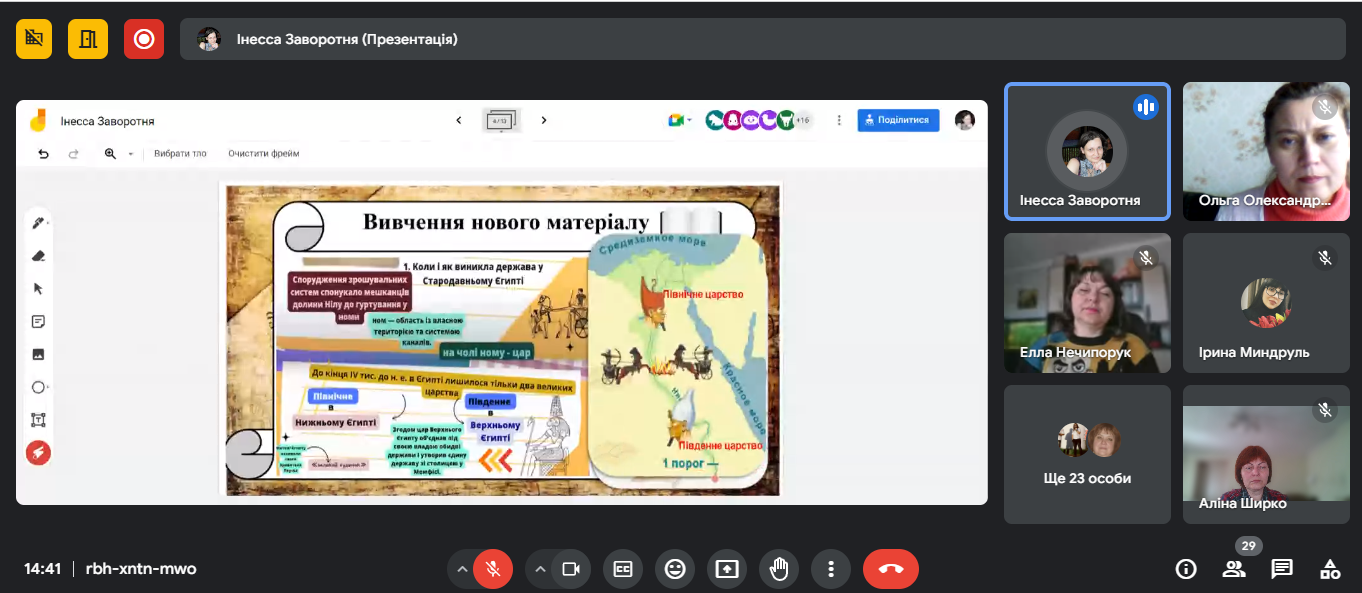Click the 29 participant count badge
The image size is (1362, 593).
tap(1247, 546)
